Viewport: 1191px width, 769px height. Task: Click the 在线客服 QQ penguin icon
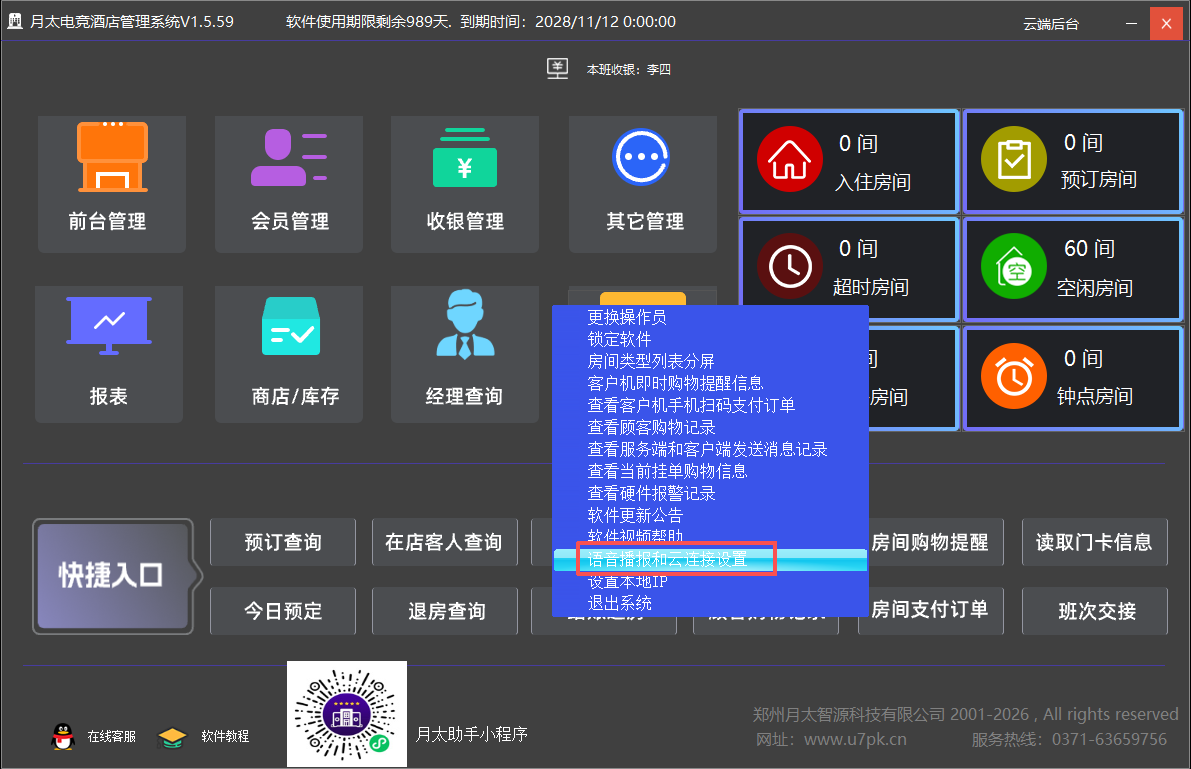63,736
